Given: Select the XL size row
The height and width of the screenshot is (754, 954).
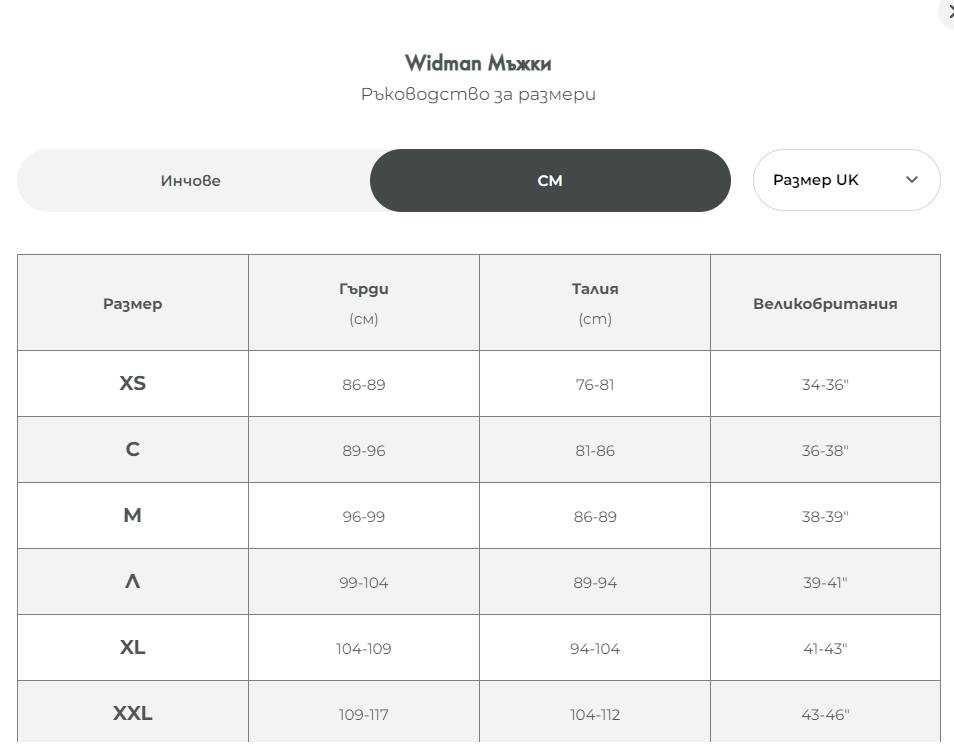Looking at the screenshot, I should (x=479, y=648).
